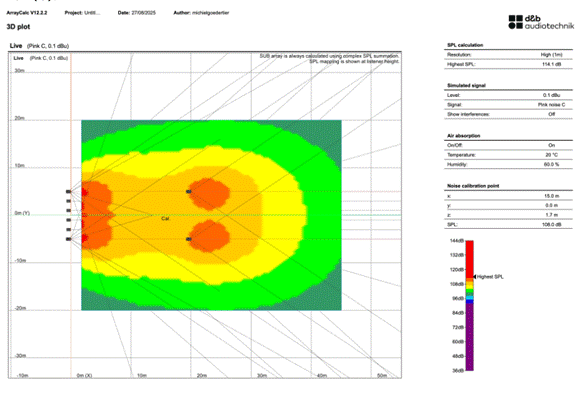Click the On/Off value 'On'
Image resolution: width=575 pixels, height=395 pixels.
(x=552, y=145)
